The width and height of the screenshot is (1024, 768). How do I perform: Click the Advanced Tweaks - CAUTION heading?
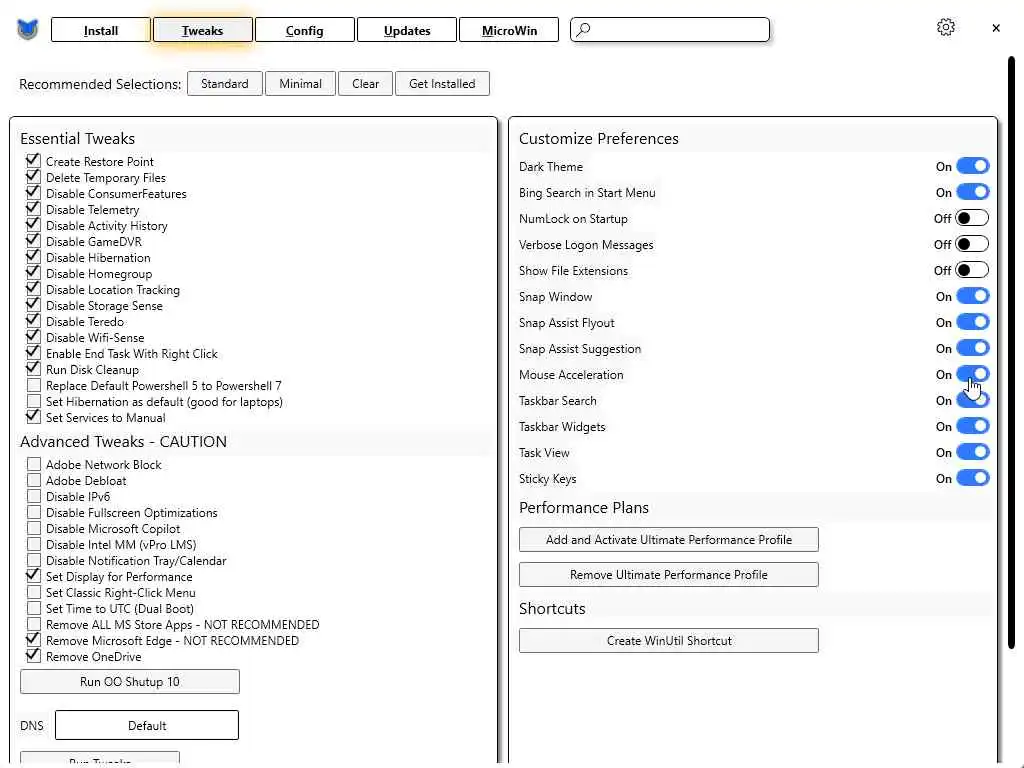point(123,441)
